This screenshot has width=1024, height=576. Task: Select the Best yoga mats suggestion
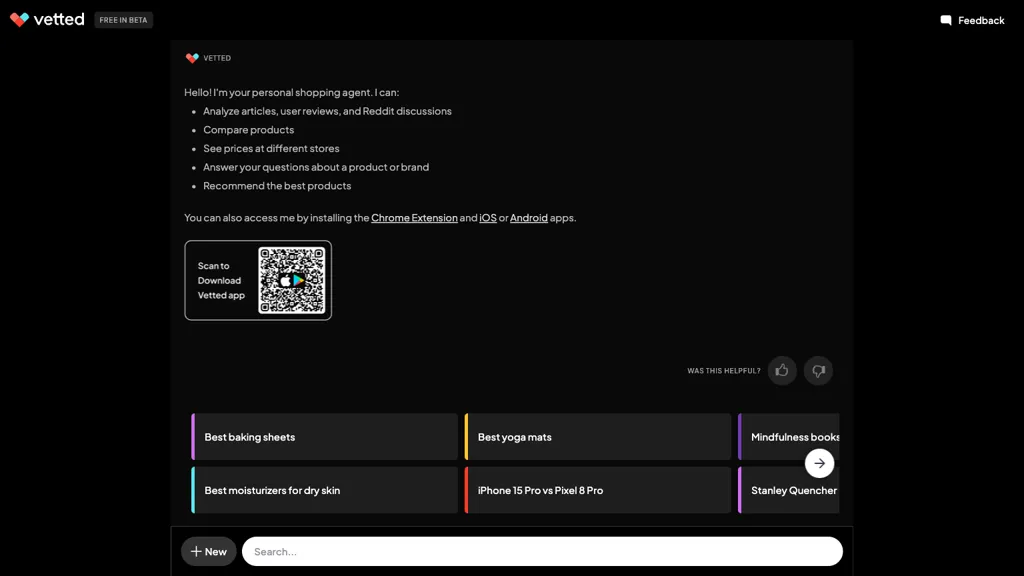tap(598, 436)
